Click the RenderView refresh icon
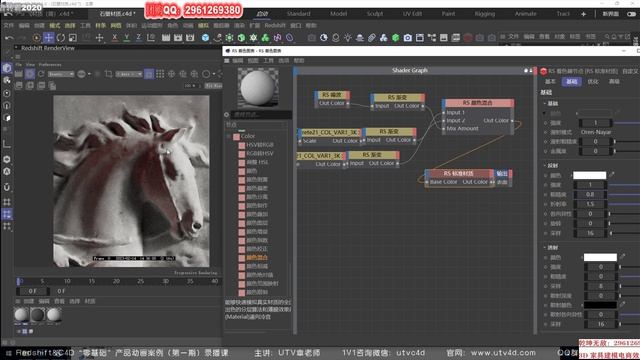The width and height of the screenshot is (640, 360). click(x=41, y=74)
